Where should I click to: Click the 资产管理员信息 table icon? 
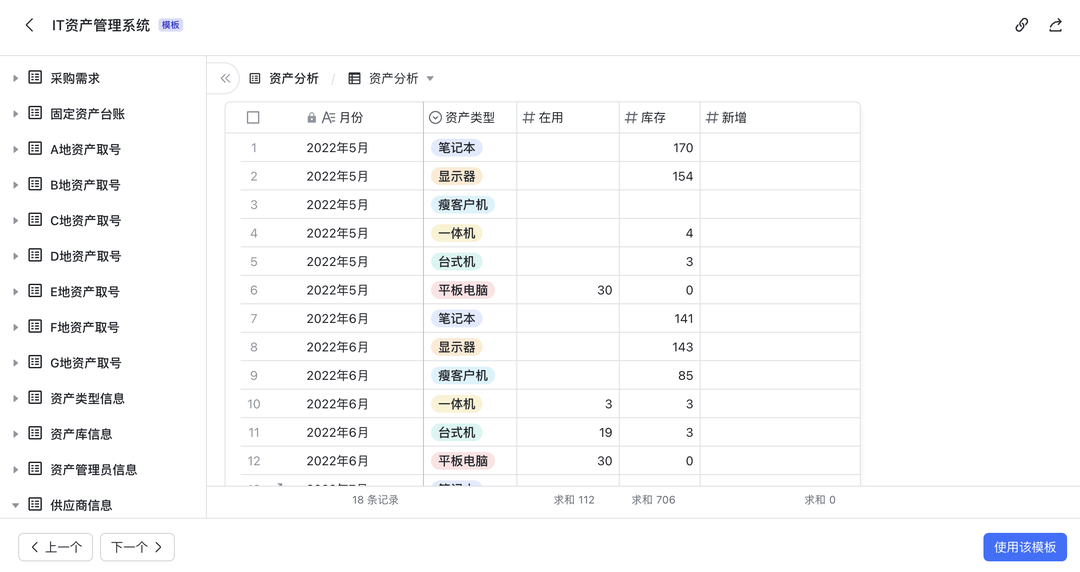tap(35, 469)
